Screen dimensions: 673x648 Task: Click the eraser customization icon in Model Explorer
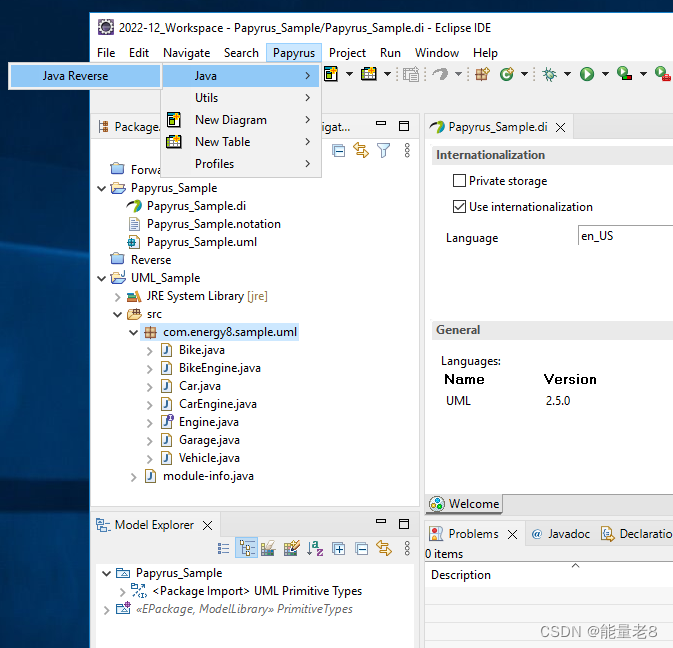coord(268,548)
